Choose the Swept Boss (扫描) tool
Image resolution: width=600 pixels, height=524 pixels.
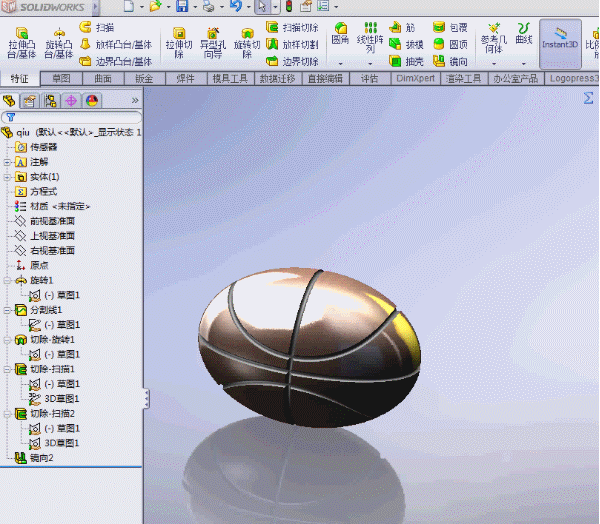pos(97,28)
